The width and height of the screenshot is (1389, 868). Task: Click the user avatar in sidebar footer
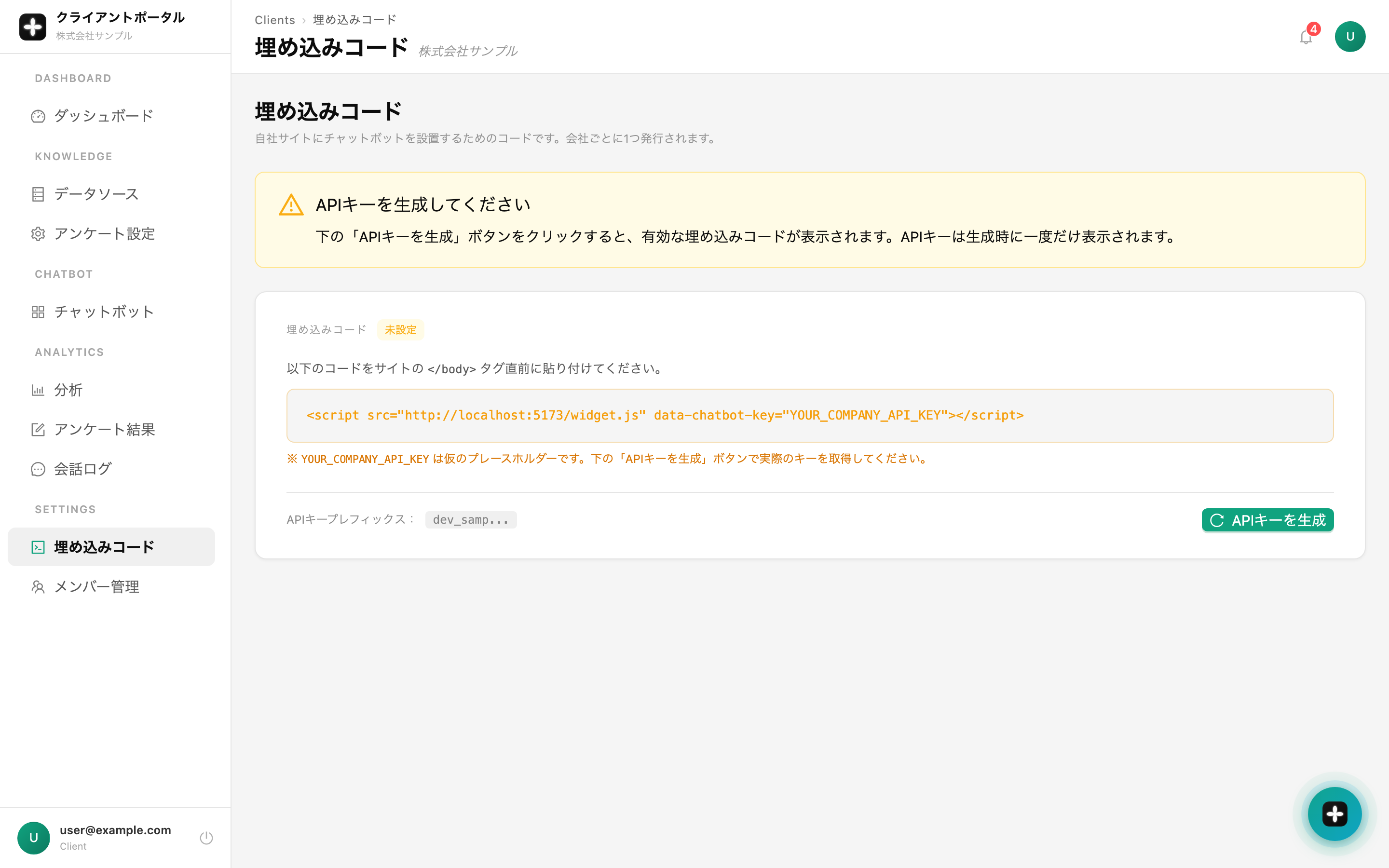click(x=34, y=838)
